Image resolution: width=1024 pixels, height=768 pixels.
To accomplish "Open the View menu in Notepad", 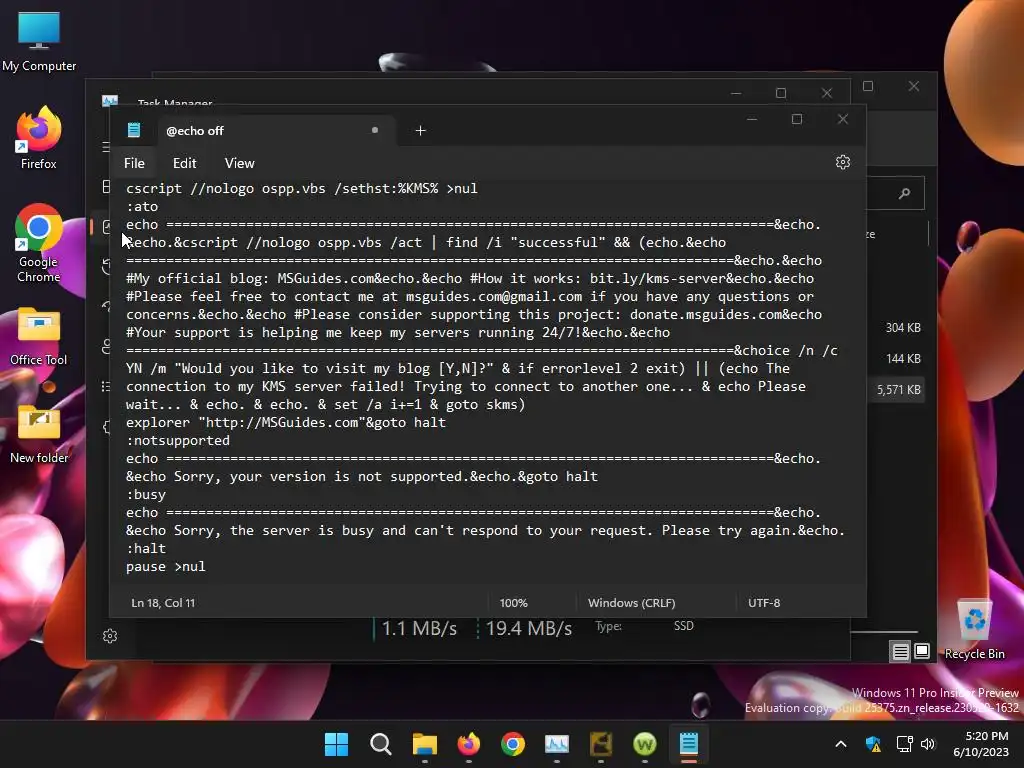I will point(239,163).
